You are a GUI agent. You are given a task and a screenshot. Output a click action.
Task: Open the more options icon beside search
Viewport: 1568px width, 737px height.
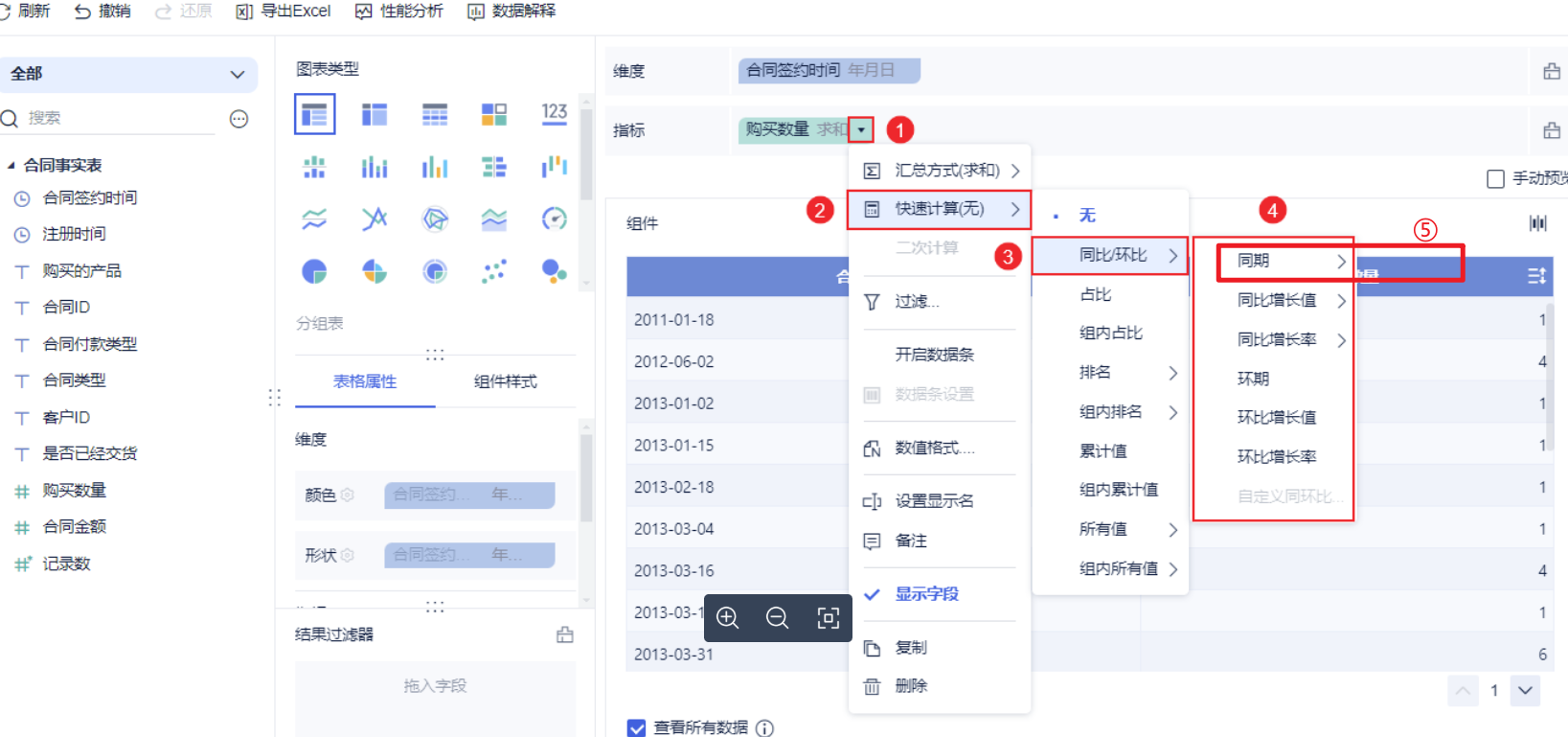pyautogui.click(x=239, y=119)
